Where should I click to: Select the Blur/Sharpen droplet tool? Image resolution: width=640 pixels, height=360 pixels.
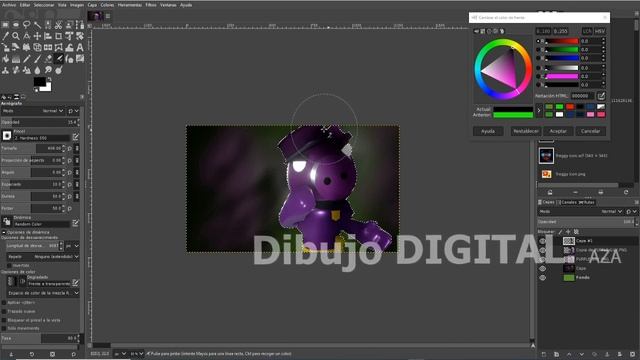(x=37, y=70)
